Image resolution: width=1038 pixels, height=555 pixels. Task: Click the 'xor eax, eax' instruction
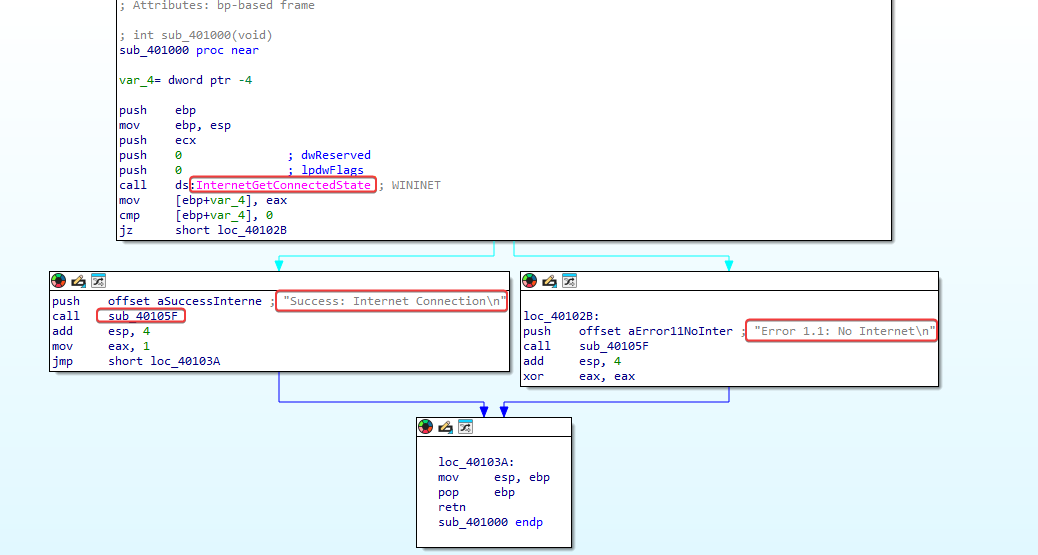click(579, 376)
